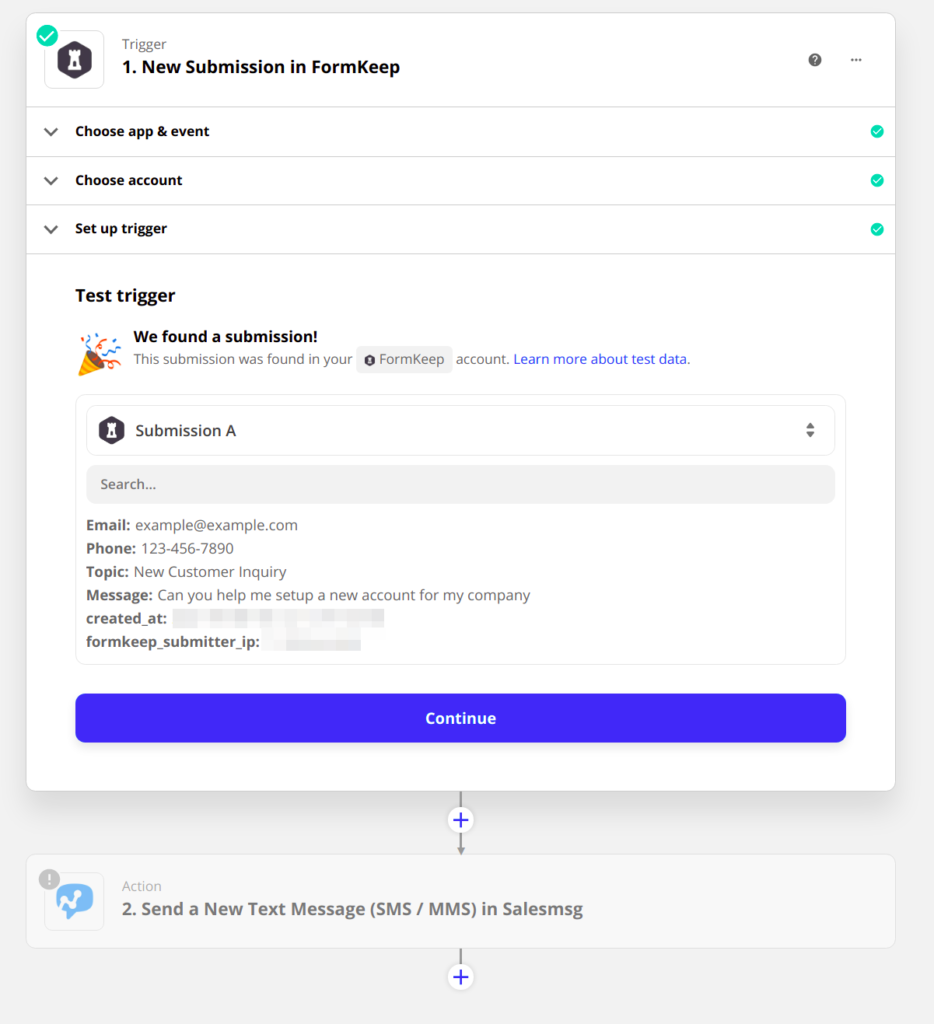Open the help question mark icon
This screenshot has height=1024, width=934.
click(815, 60)
